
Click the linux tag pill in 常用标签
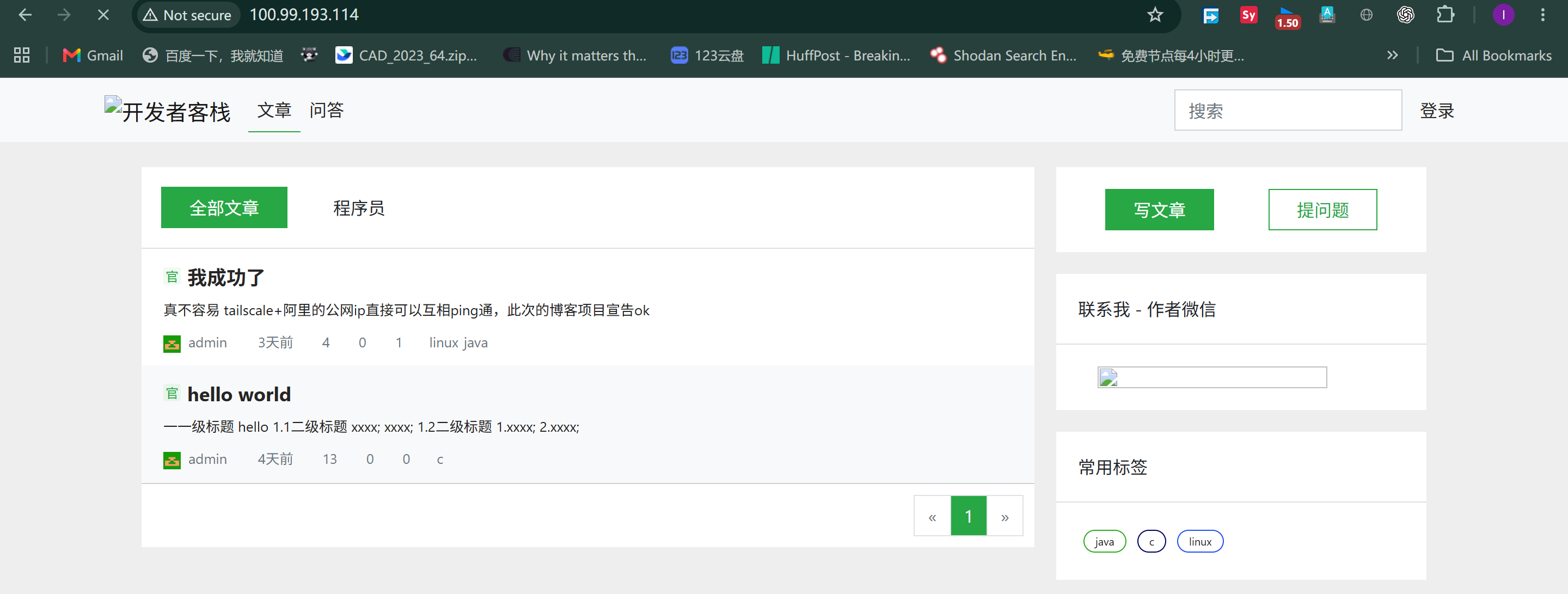pos(1200,542)
